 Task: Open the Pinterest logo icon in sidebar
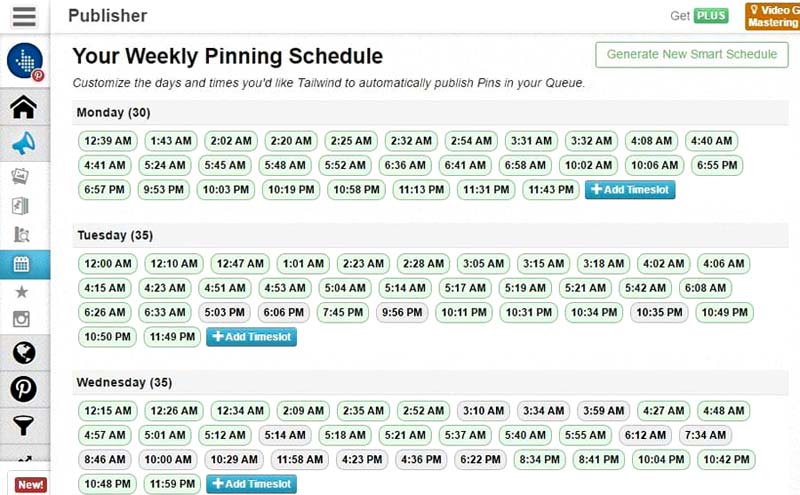23,389
